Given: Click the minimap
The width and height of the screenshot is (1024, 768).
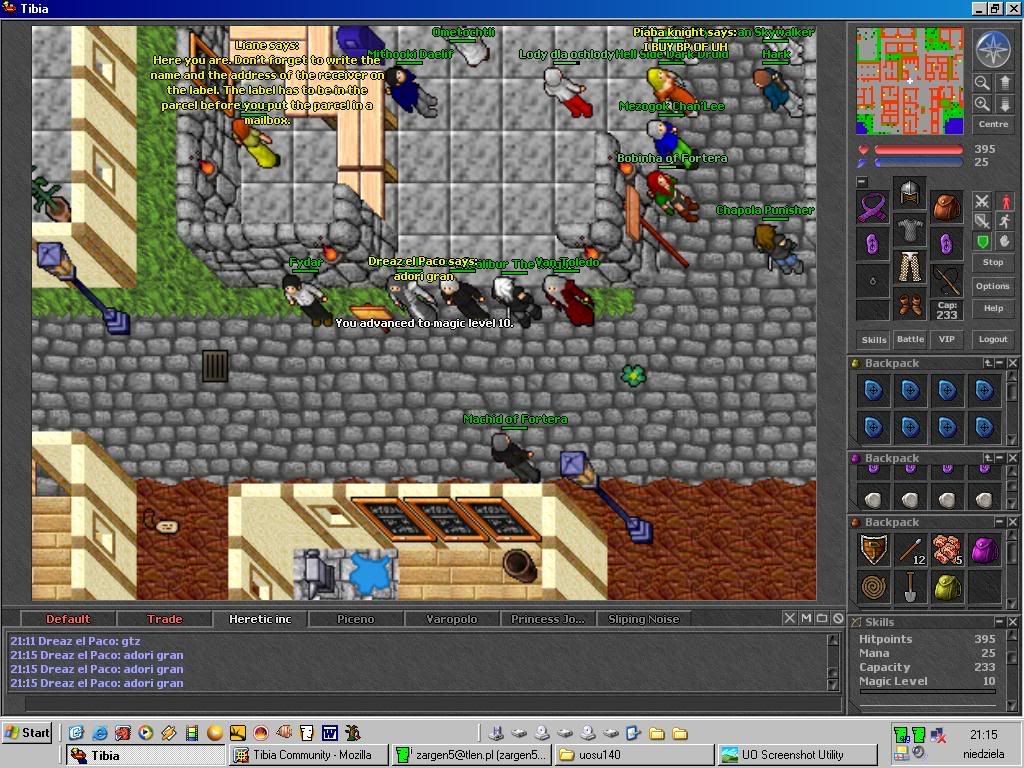Looking at the screenshot, I should [x=910, y=81].
